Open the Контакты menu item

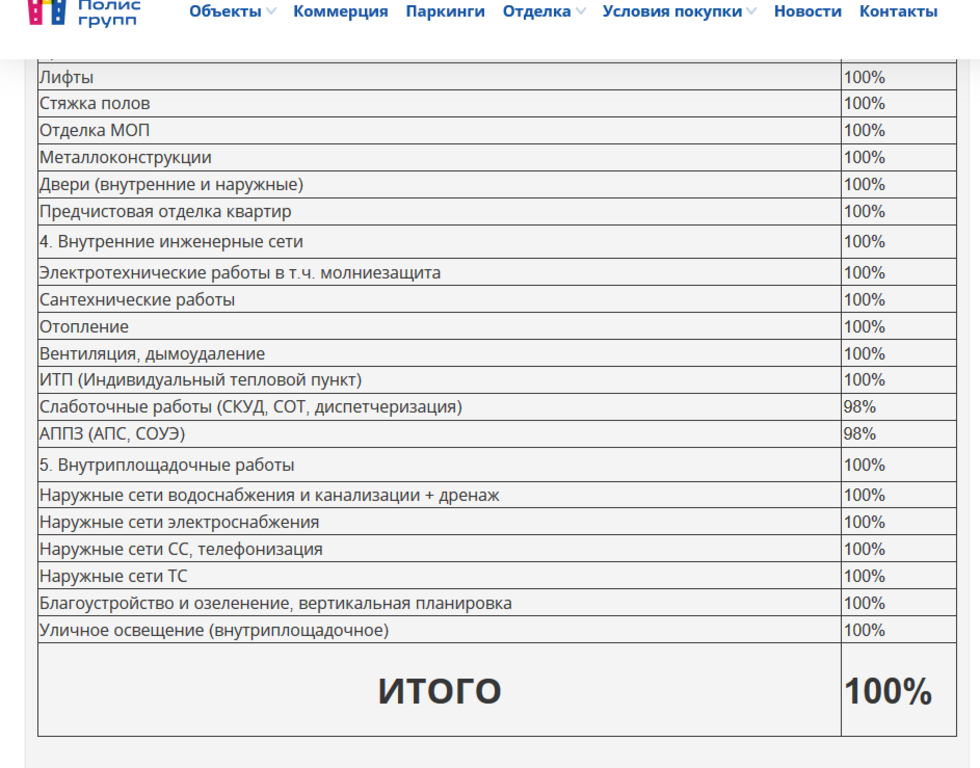[x=898, y=11]
